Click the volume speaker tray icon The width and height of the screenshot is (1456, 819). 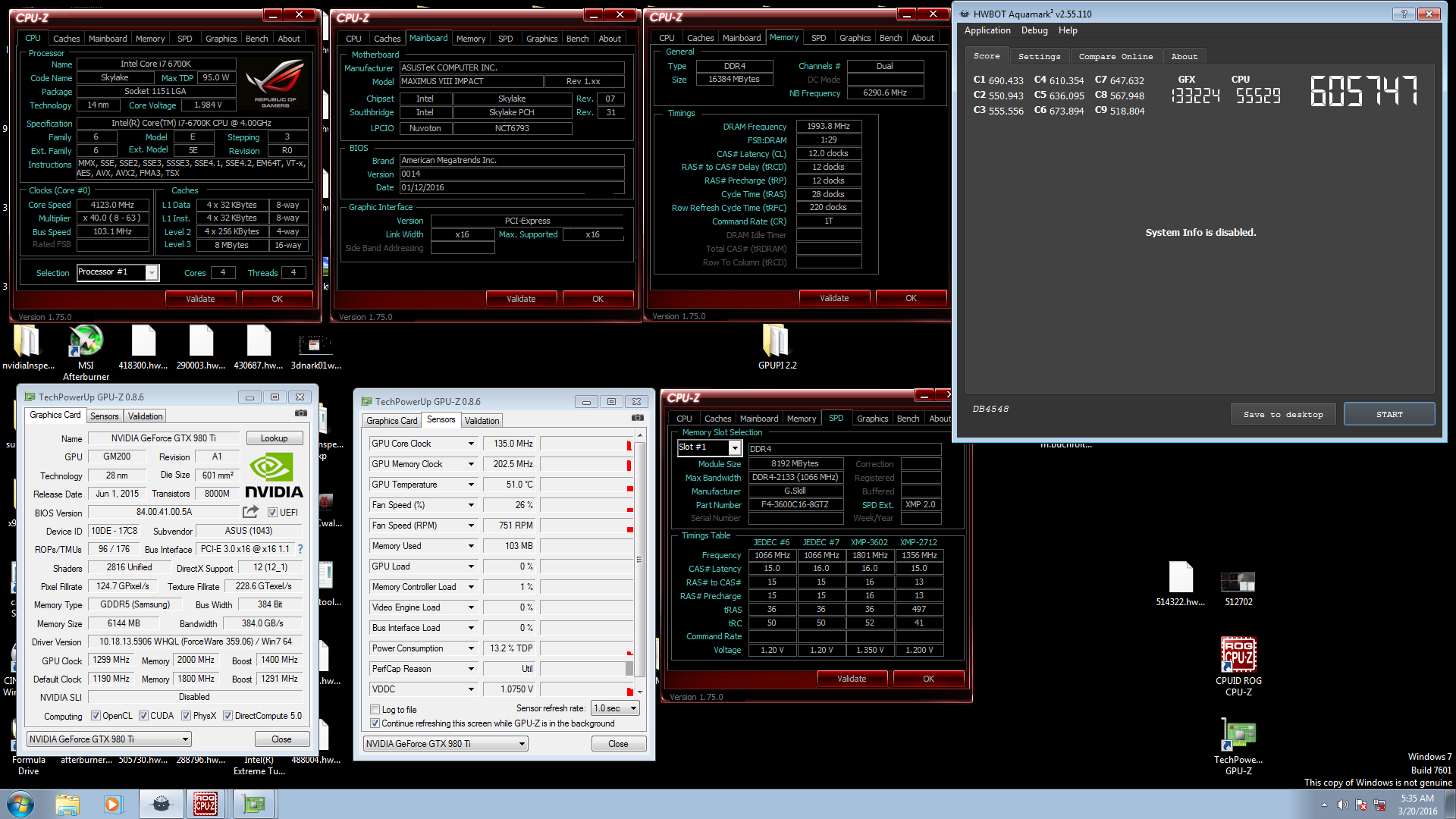(1343, 805)
